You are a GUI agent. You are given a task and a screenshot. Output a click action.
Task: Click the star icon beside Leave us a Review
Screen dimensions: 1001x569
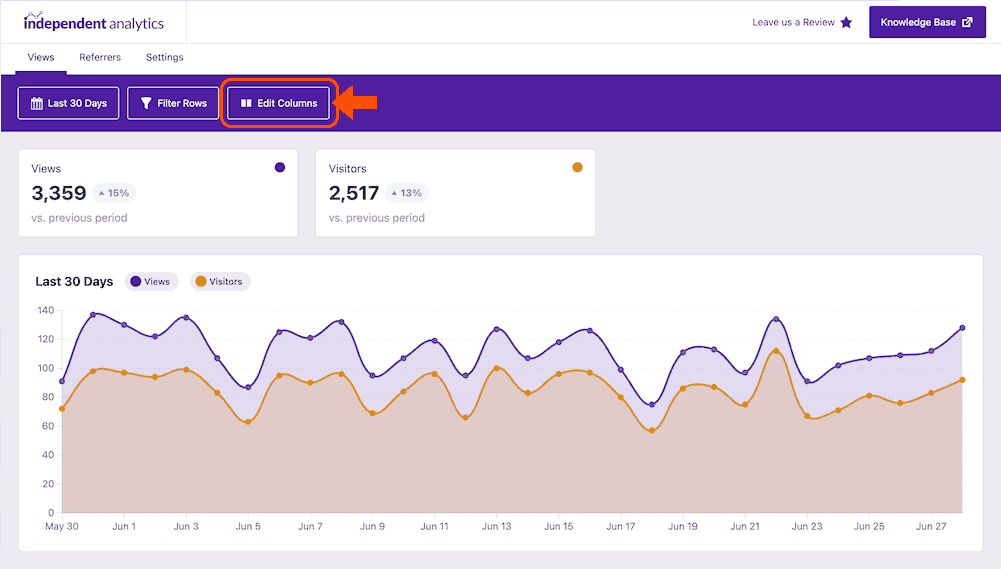pos(846,22)
